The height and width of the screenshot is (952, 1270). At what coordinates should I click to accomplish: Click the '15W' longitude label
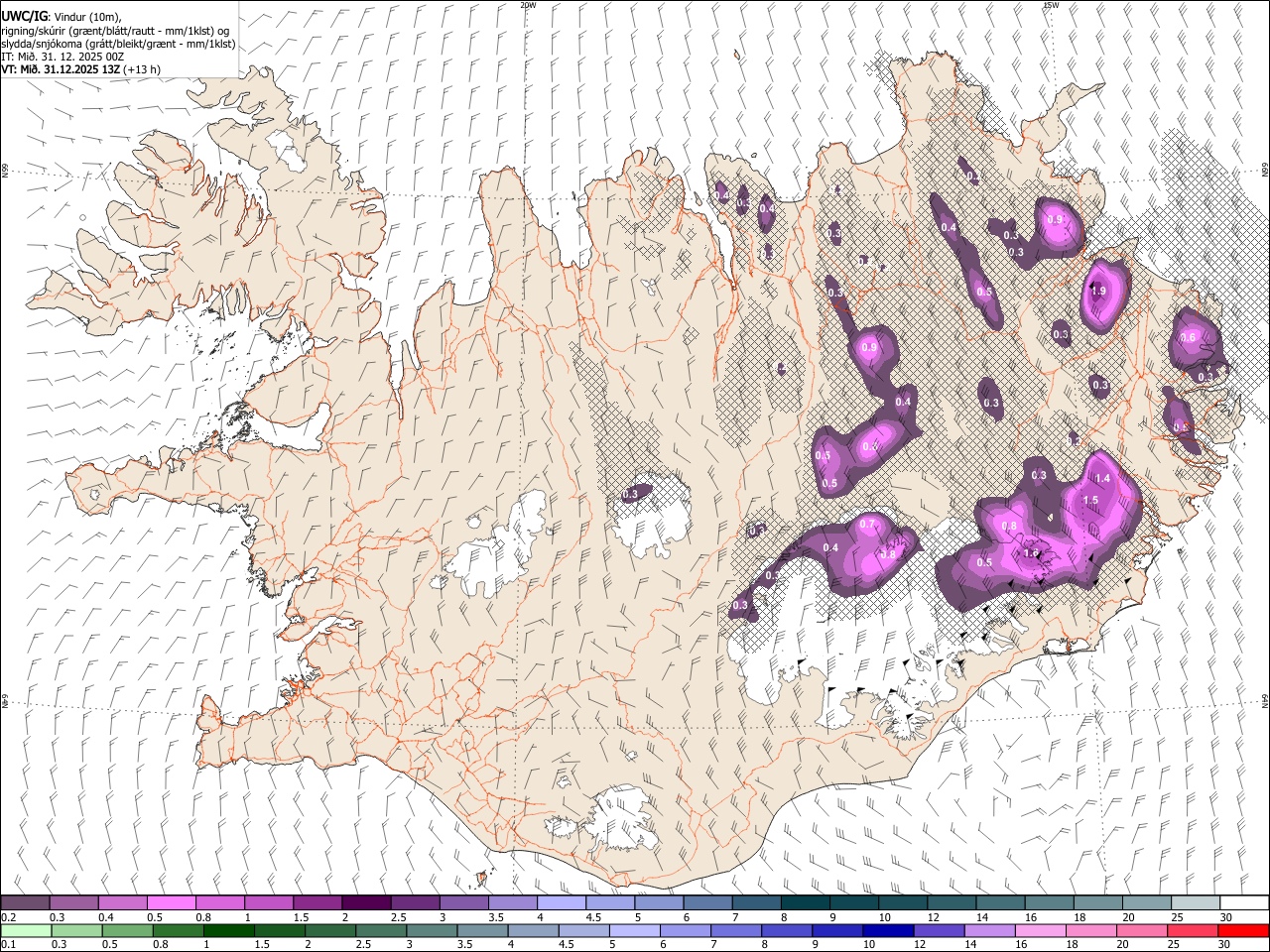tap(1051, 5)
